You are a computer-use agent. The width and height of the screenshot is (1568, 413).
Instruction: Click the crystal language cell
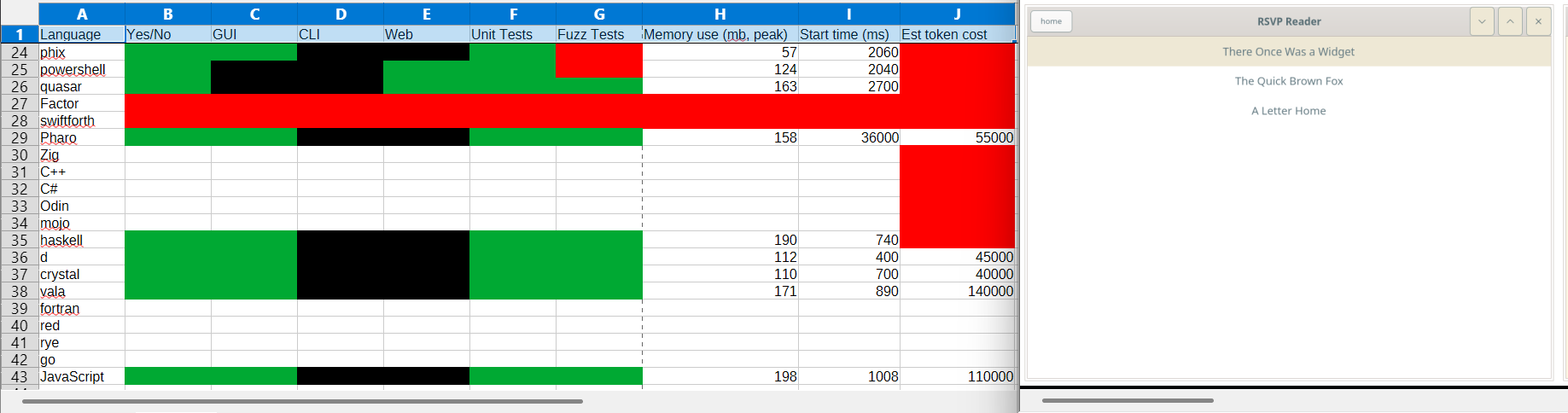click(82, 274)
